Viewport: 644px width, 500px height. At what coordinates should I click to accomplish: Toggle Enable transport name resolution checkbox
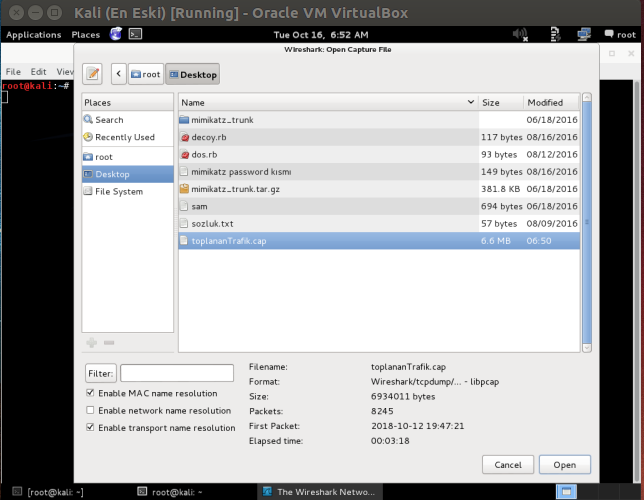(90, 427)
